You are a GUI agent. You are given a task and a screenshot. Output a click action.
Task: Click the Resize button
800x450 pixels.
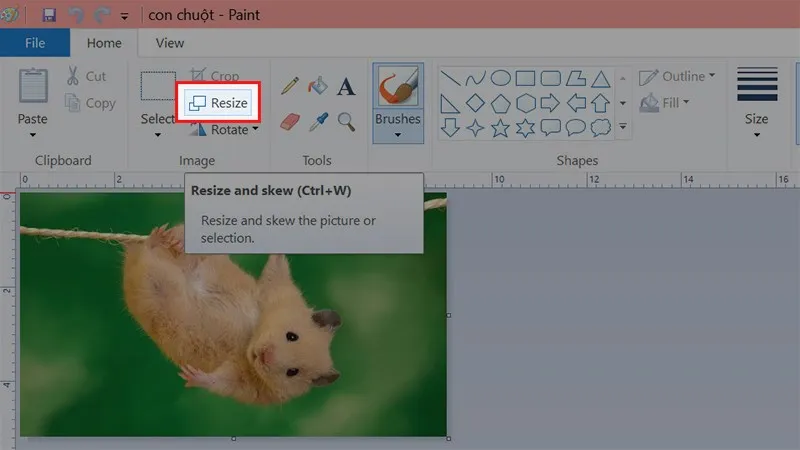219,103
